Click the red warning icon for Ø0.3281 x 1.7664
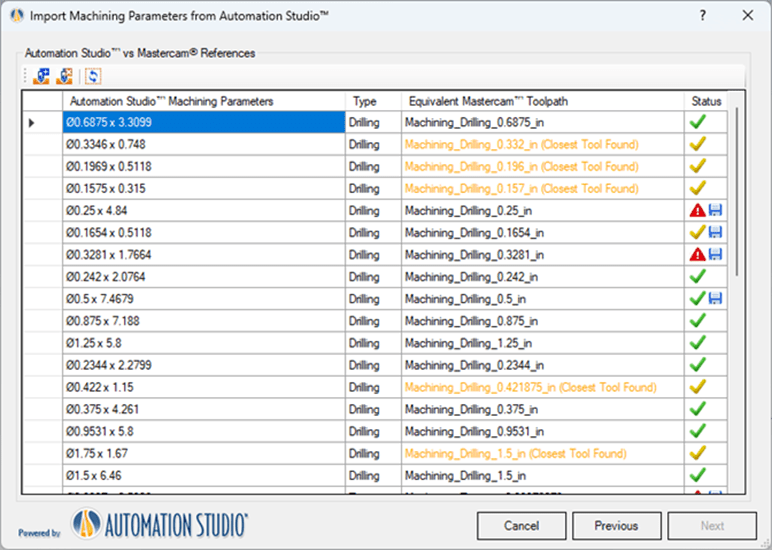 (698, 255)
